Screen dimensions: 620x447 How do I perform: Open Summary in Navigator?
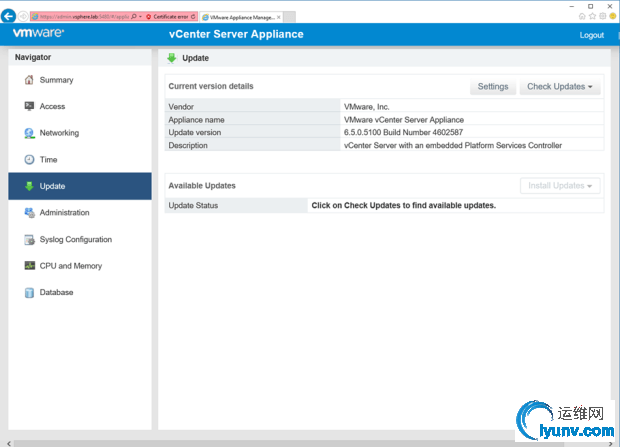pos(79,80)
